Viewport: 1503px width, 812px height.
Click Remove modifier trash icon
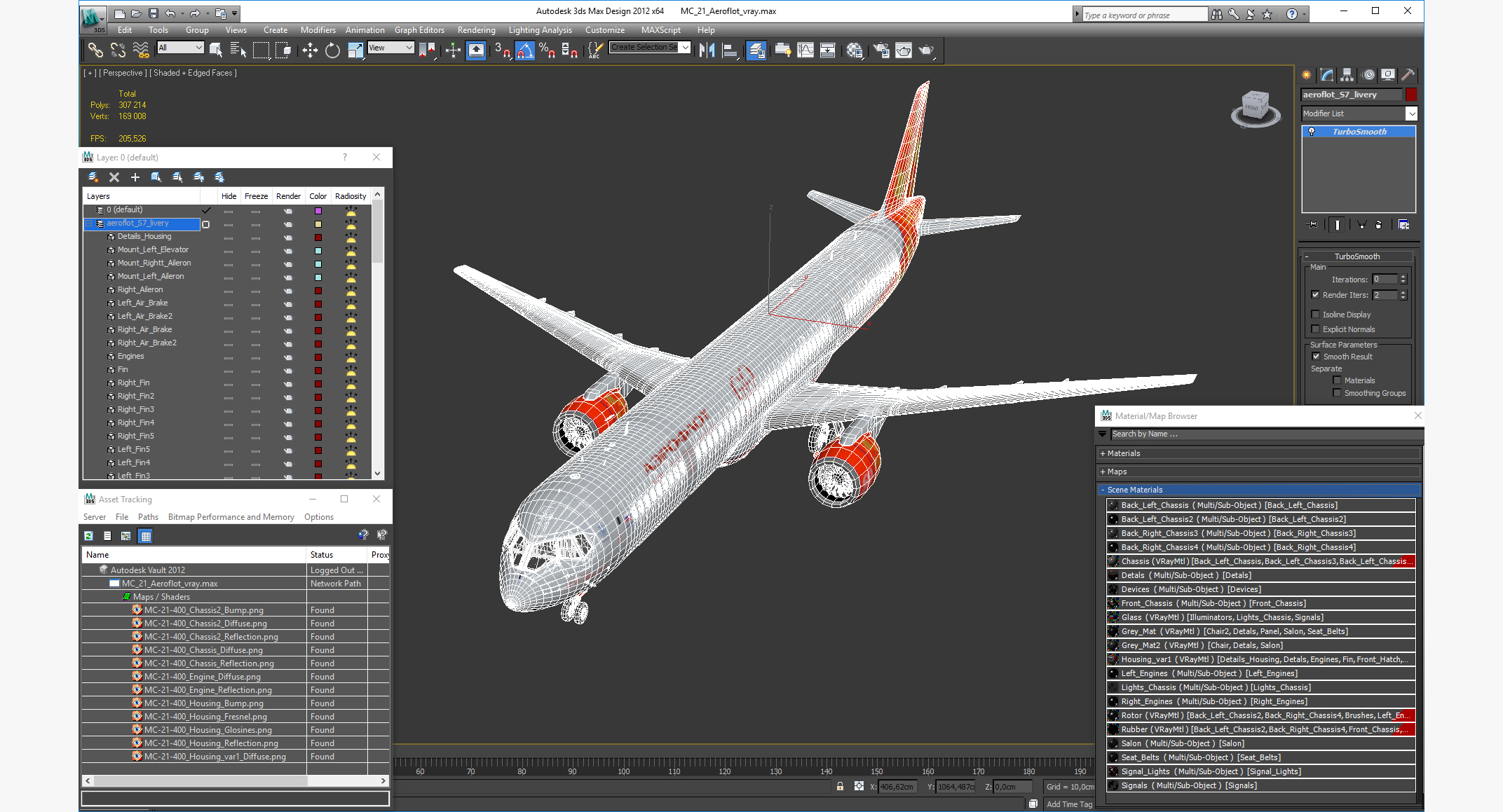coord(1378,225)
